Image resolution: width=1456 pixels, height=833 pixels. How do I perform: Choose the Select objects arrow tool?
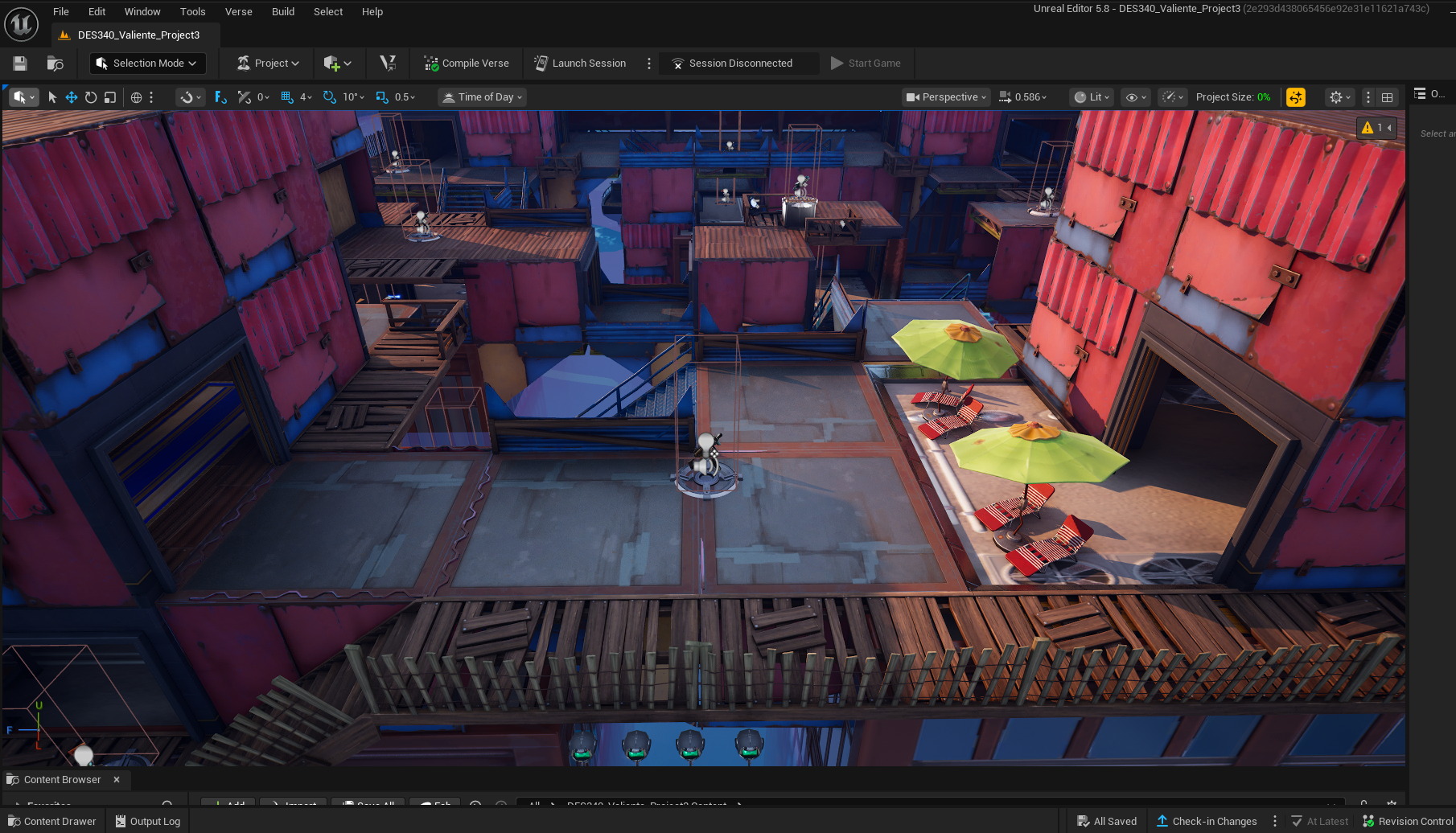[52, 97]
